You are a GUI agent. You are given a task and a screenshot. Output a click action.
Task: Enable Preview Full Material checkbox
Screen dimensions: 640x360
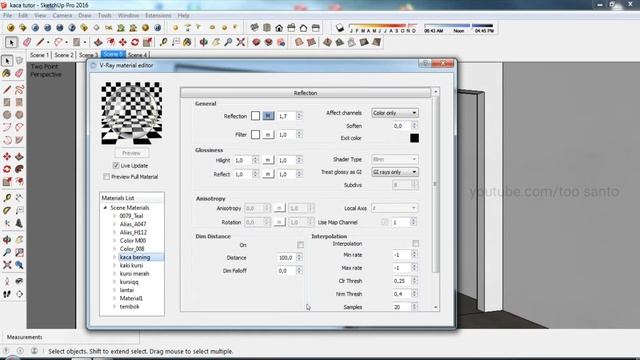coord(107,177)
